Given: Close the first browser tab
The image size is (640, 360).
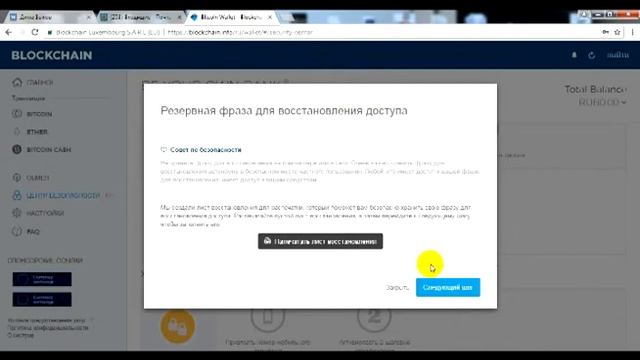Looking at the screenshot, I should 89,18.
